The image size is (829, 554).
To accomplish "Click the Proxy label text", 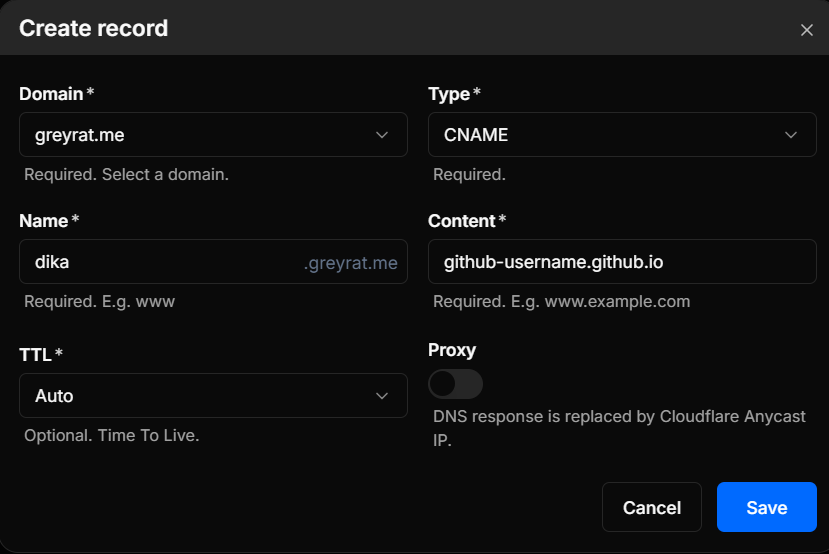I will click(452, 350).
